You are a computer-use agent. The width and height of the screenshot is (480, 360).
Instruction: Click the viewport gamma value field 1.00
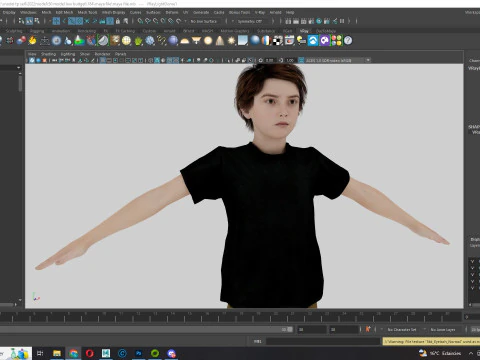click(x=290, y=60)
